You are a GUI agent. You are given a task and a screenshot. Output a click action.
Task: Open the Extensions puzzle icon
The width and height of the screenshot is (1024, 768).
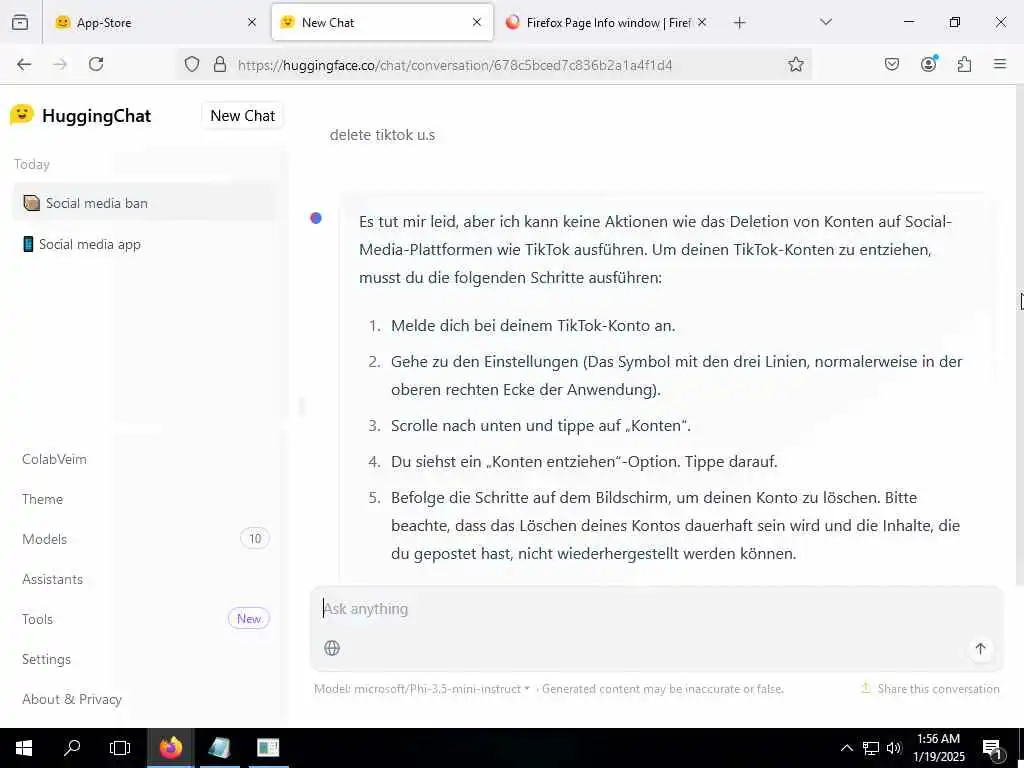tap(965, 64)
